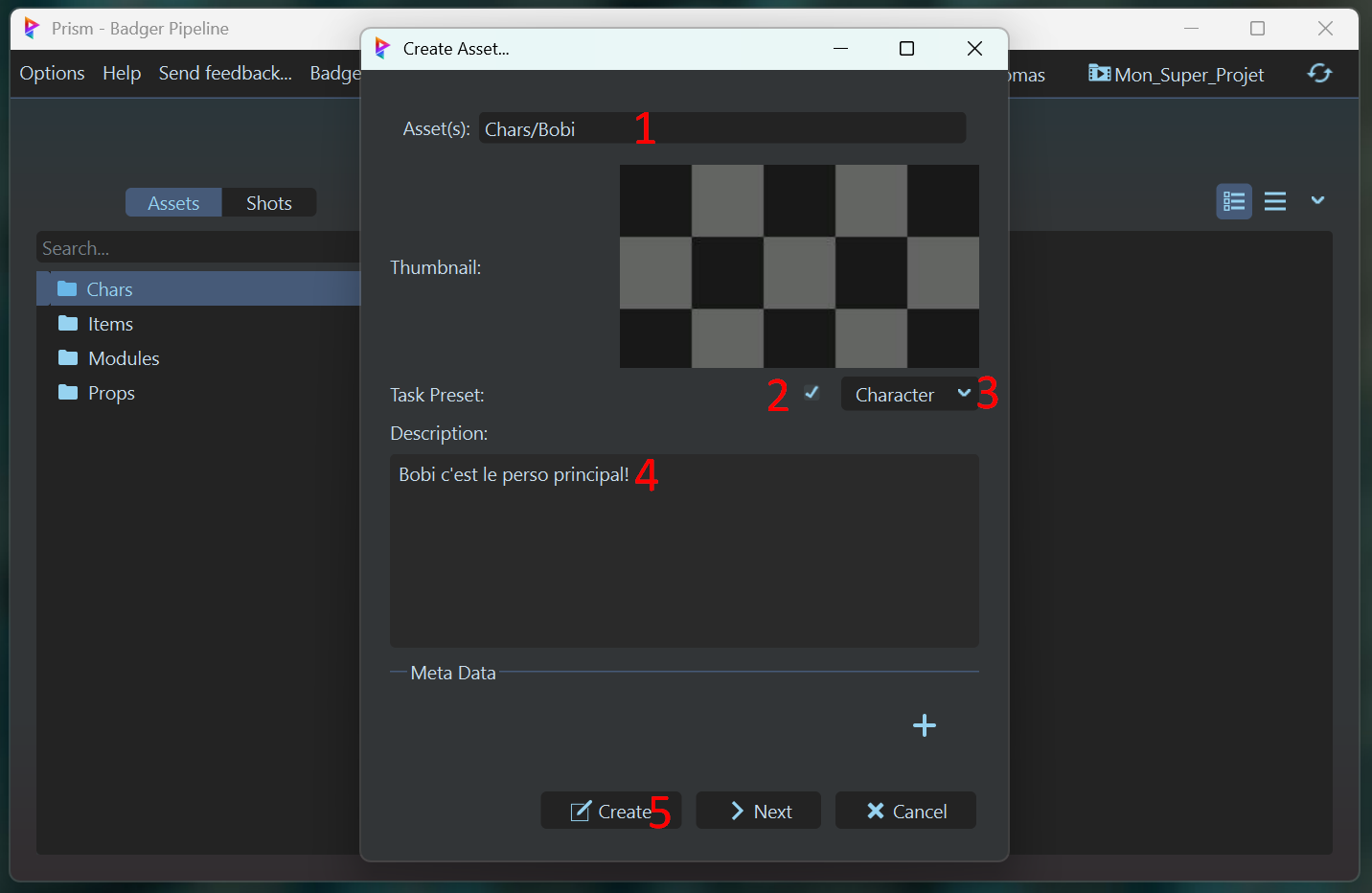This screenshot has height=893, width=1372.
Task: Uncheck the Task Preset checkbox
Action: pyautogui.click(x=812, y=393)
